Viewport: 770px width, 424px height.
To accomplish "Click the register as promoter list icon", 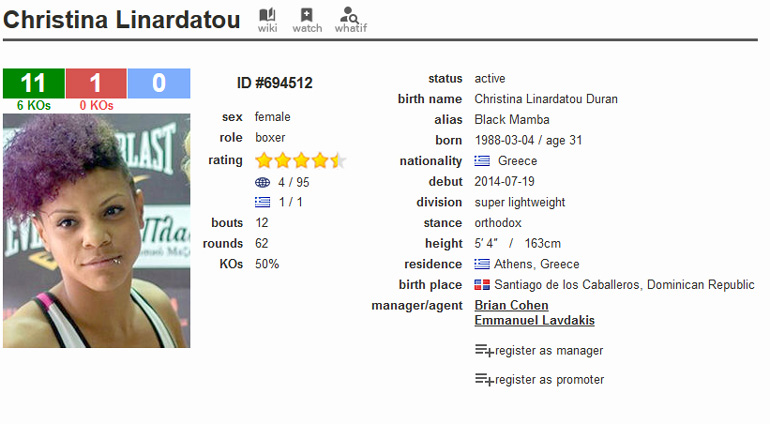I will click(x=483, y=380).
